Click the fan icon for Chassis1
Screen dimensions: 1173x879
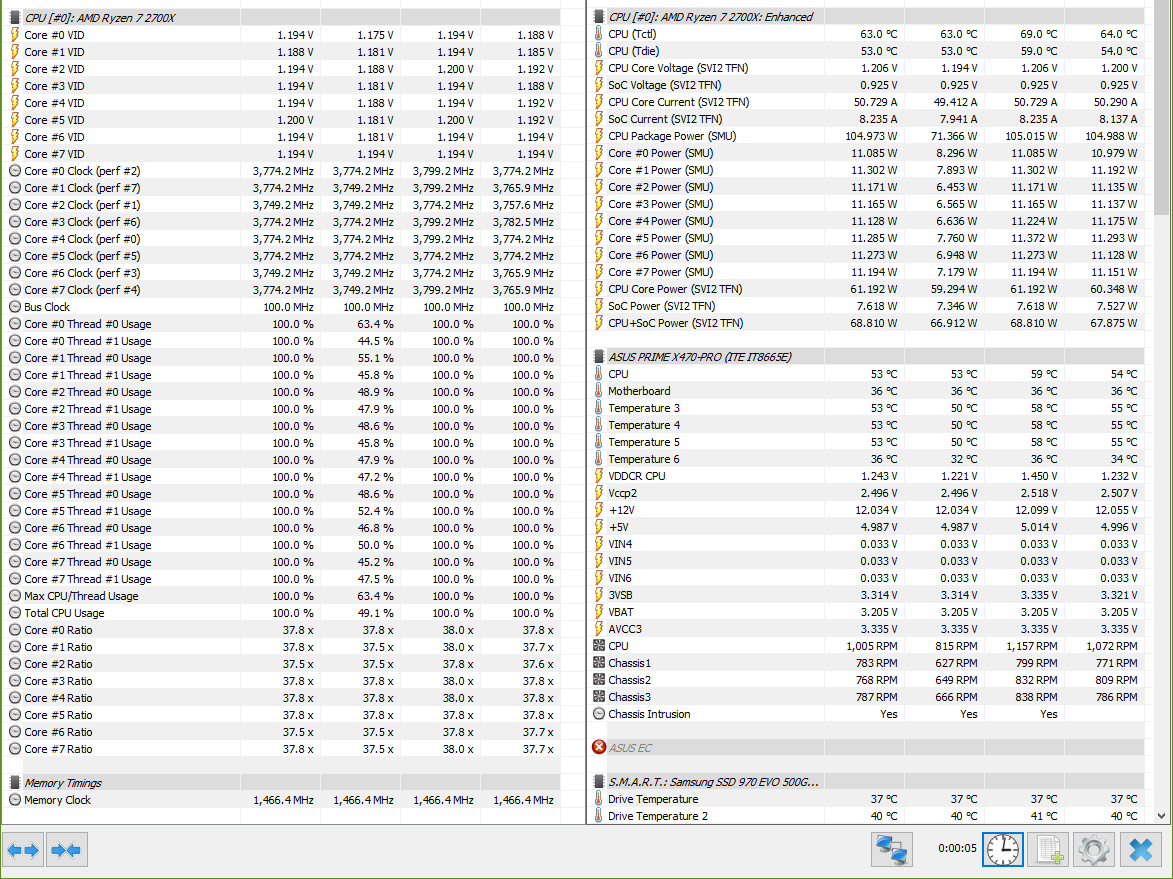598,663
